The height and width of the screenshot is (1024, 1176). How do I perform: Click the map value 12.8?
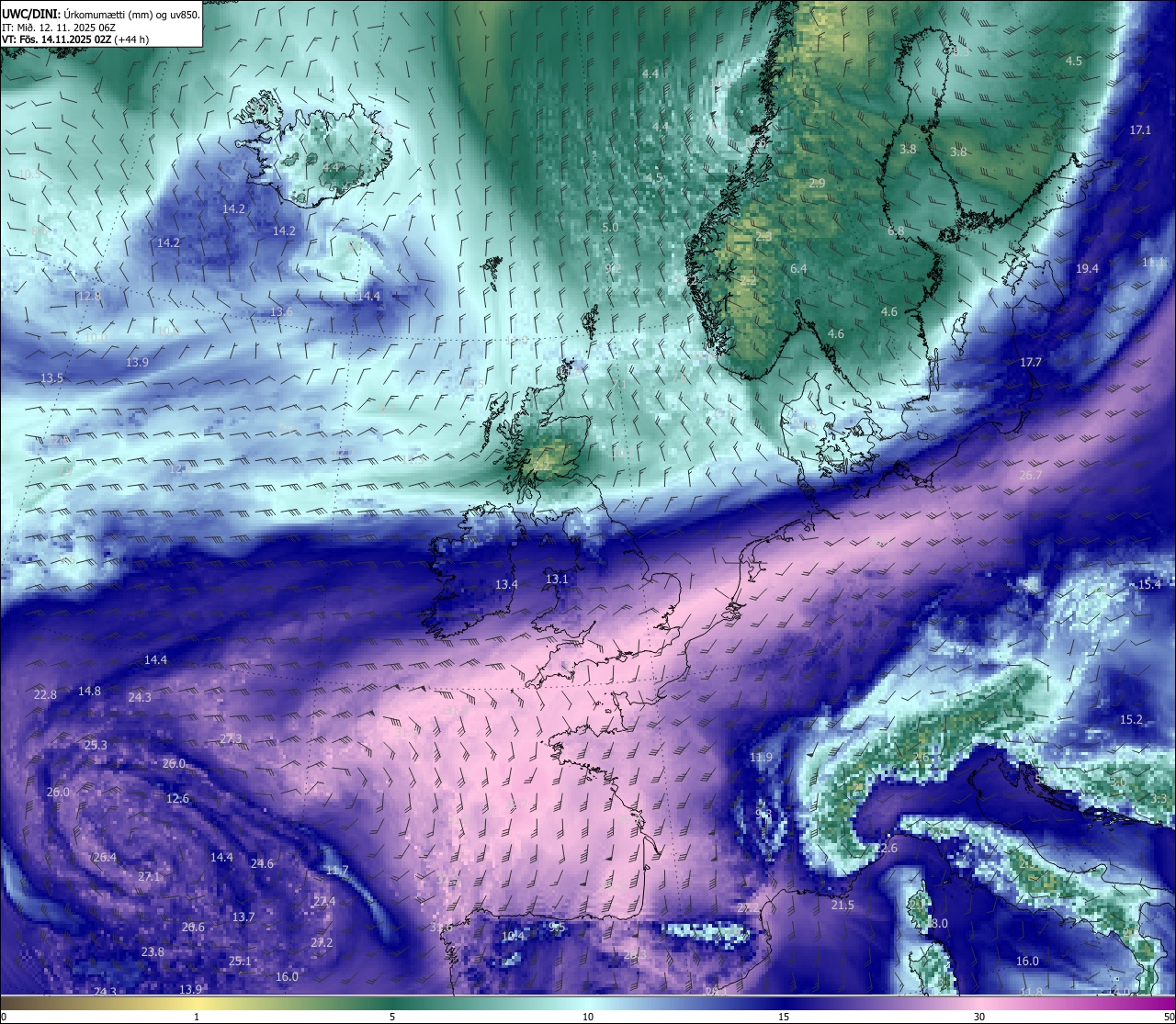click(89, 296)
